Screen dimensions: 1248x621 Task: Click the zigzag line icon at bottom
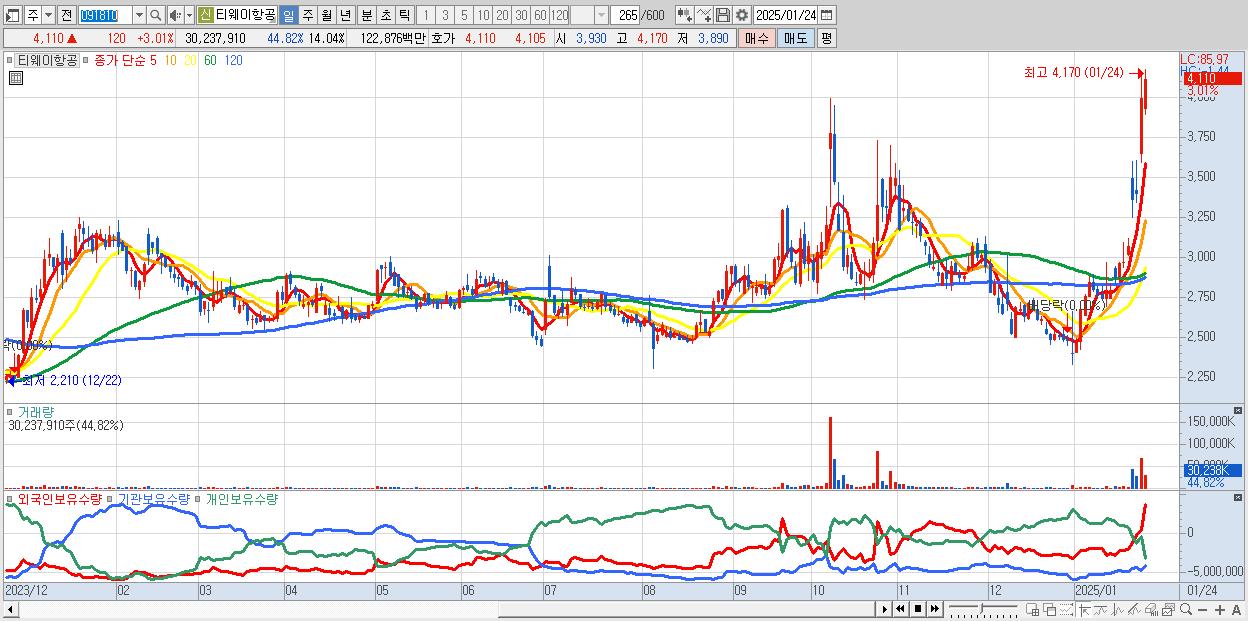coord(1118,609)
